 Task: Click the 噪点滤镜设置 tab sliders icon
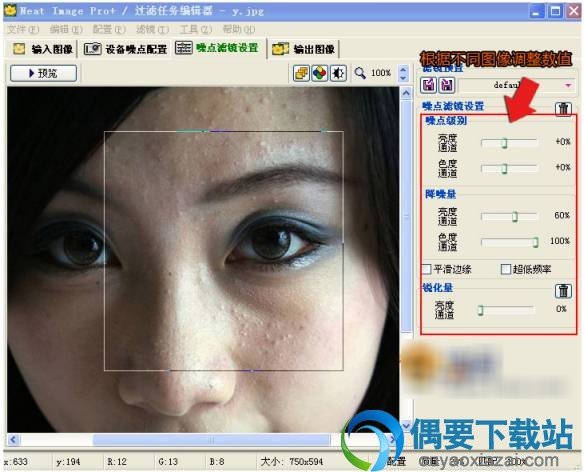tap(184, 48)
